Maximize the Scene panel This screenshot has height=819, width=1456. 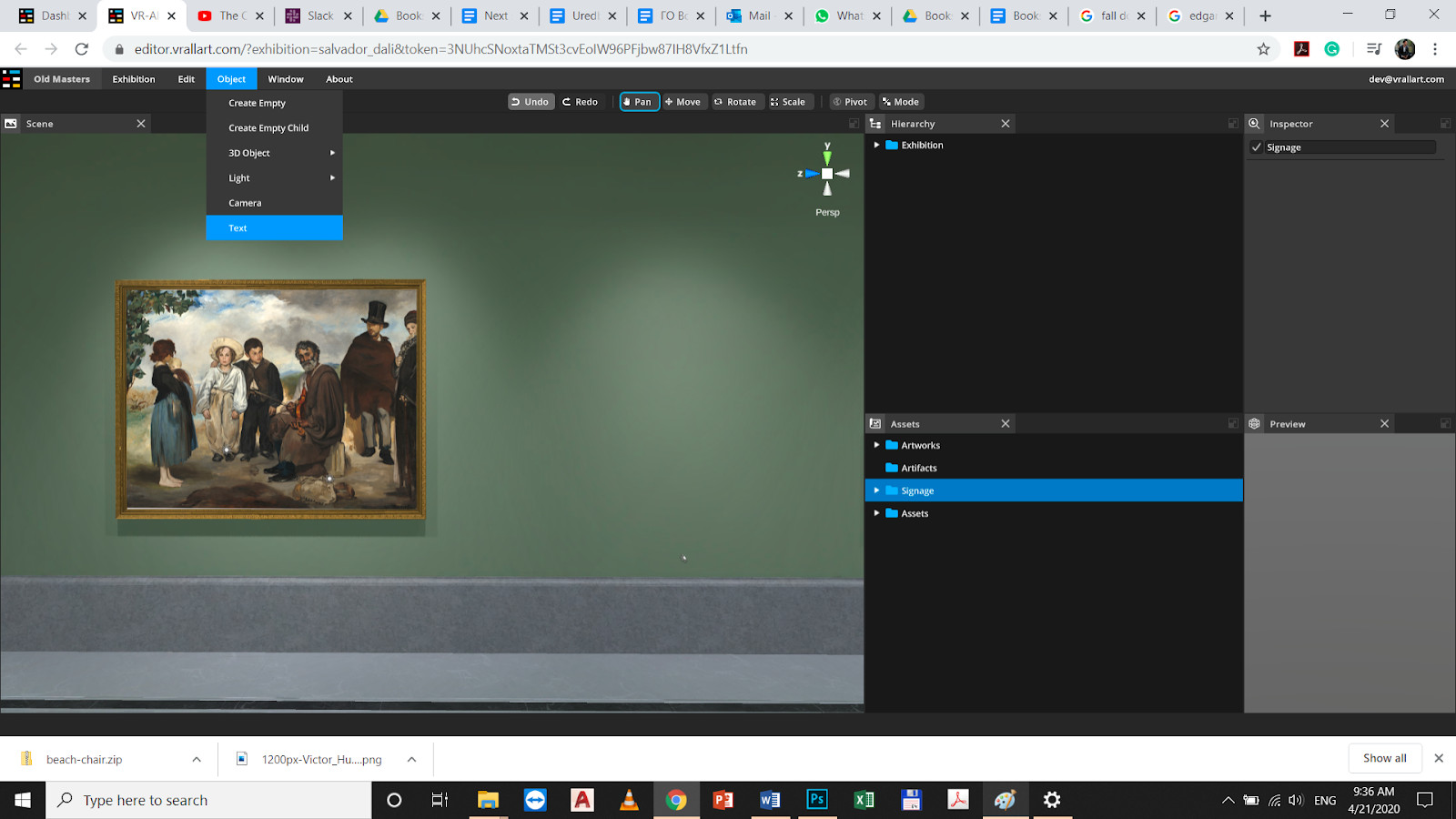pos(854,124)
